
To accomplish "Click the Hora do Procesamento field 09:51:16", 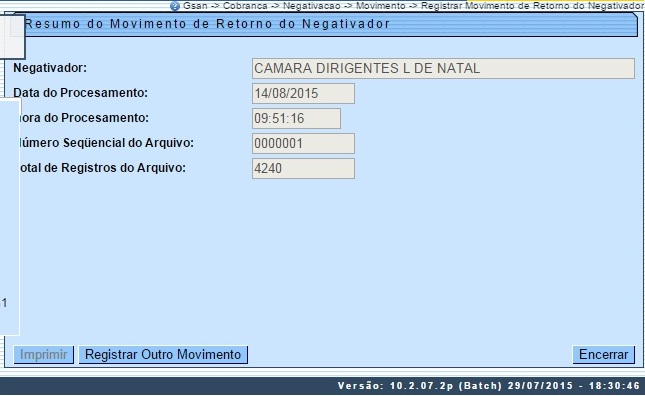I will (x=296, y=118).
